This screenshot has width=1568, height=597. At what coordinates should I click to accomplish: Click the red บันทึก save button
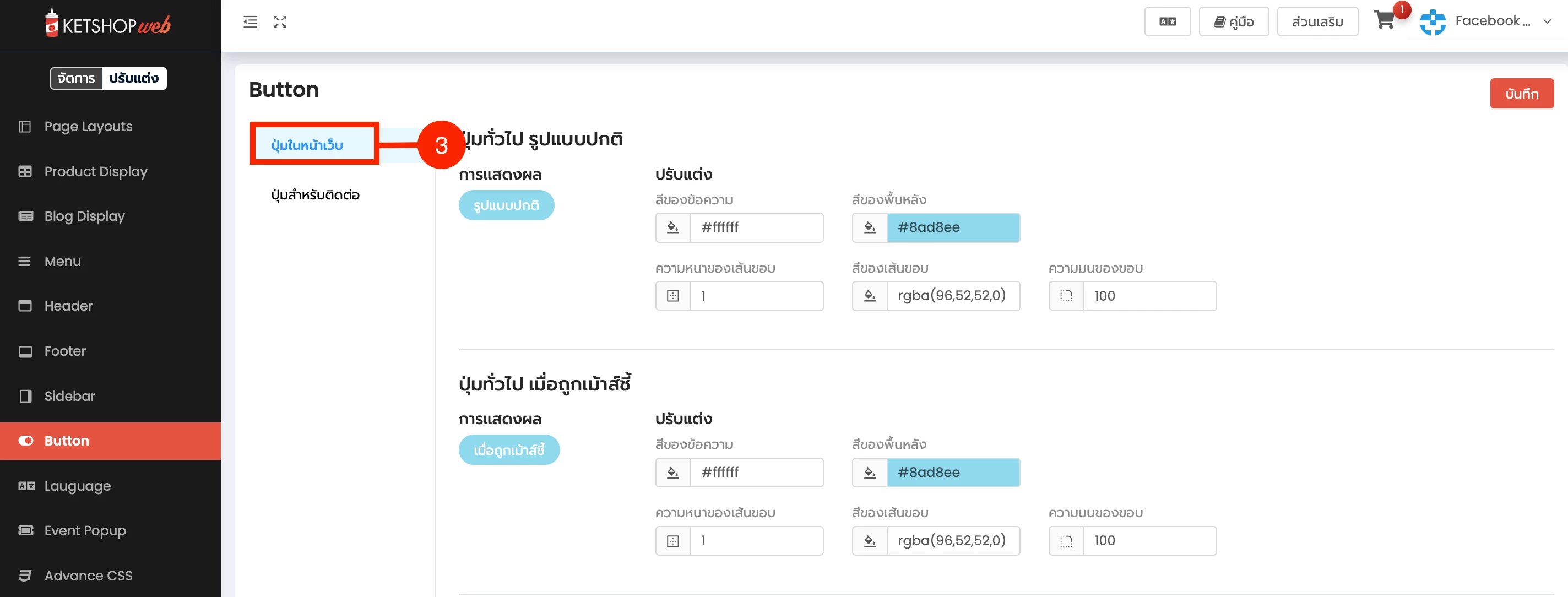click(x=1521, y=93)
